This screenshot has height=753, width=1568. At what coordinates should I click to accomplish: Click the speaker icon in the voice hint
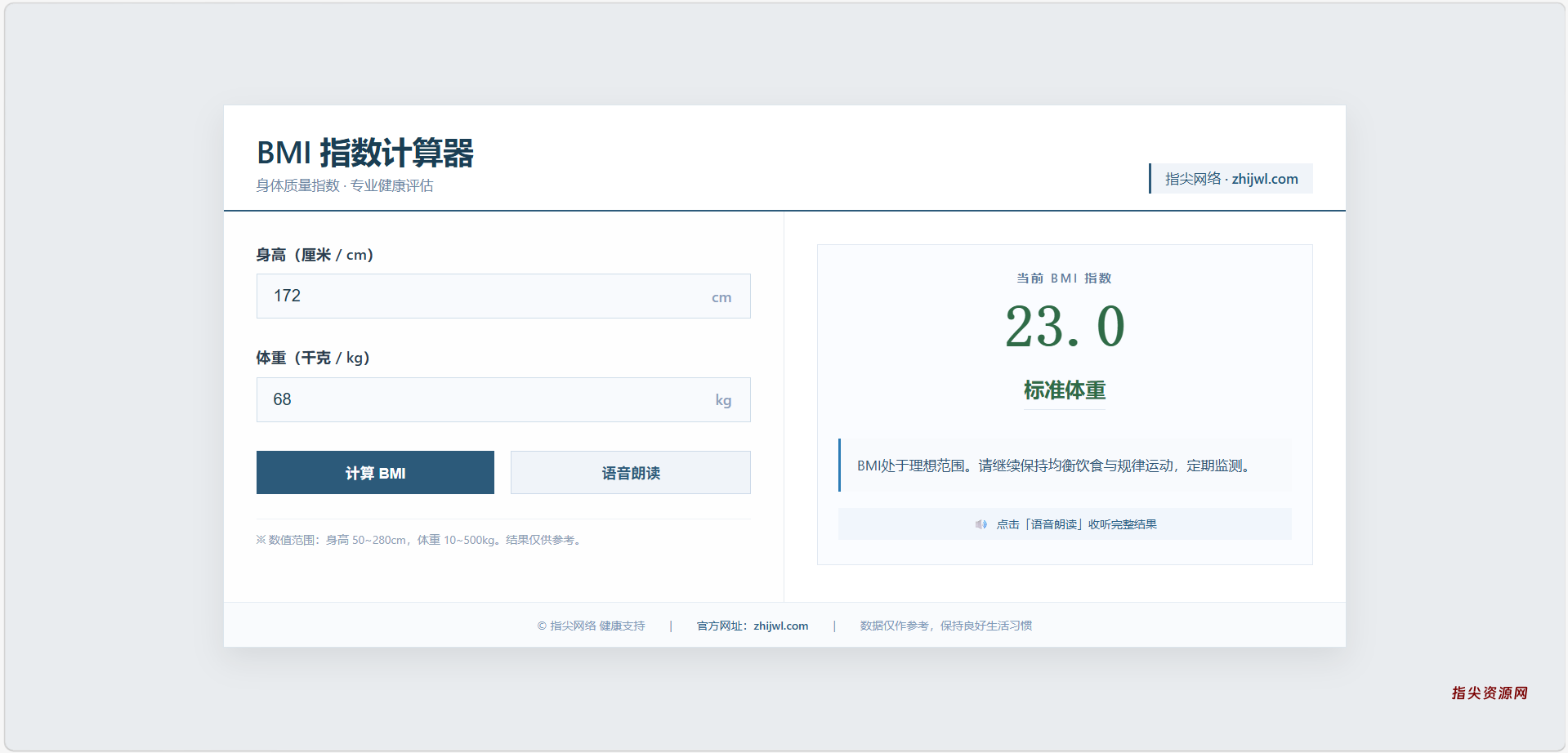point(981,524)
